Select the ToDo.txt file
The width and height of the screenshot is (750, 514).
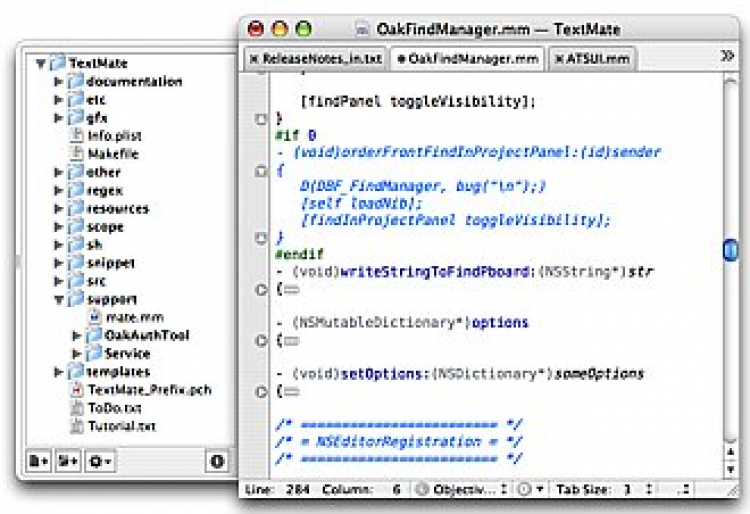(x=115, y=408)
